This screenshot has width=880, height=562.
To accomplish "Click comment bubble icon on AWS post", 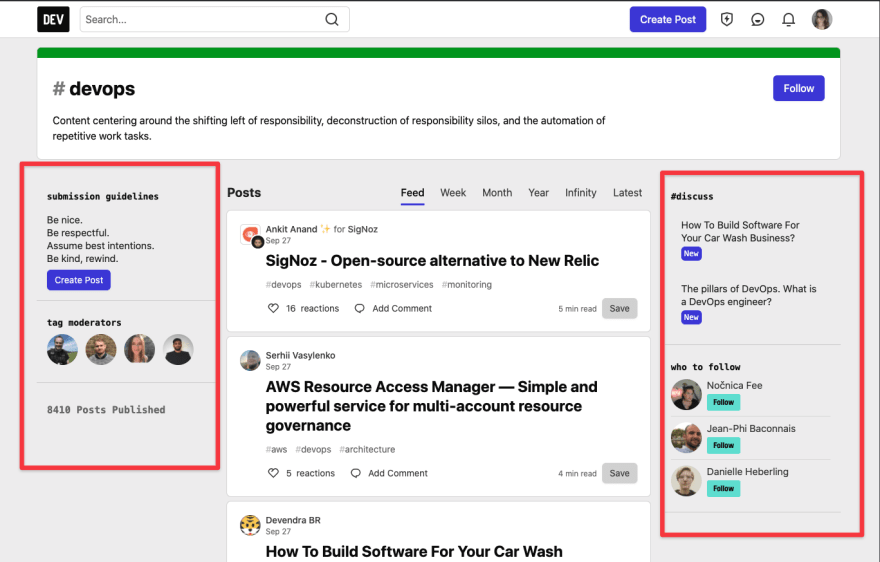I will (356, 473).
